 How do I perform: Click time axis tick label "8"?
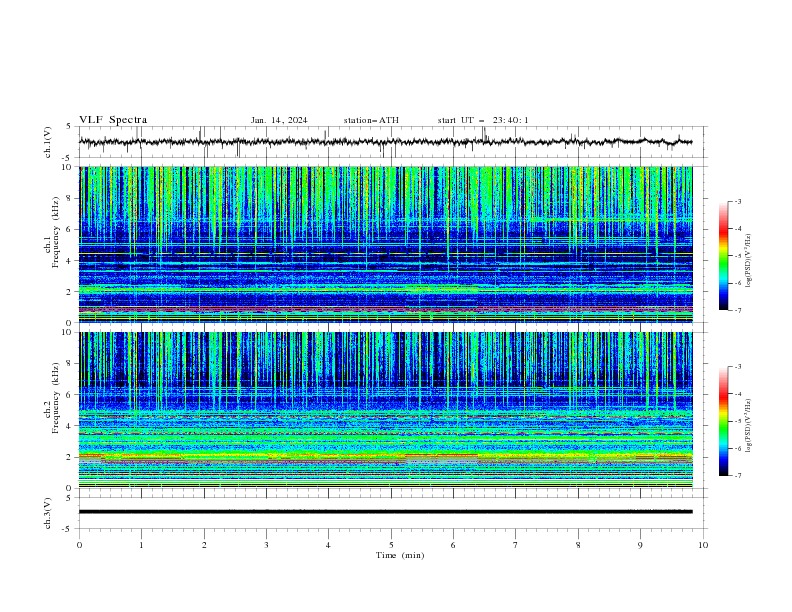click(x=578, y=545)
